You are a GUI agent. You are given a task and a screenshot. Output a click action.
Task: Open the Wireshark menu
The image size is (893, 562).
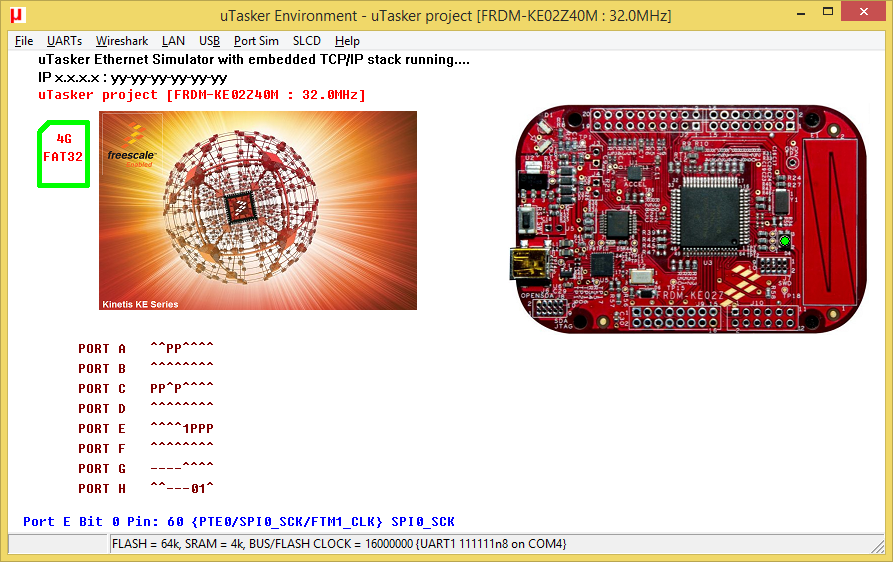point(122,41)
